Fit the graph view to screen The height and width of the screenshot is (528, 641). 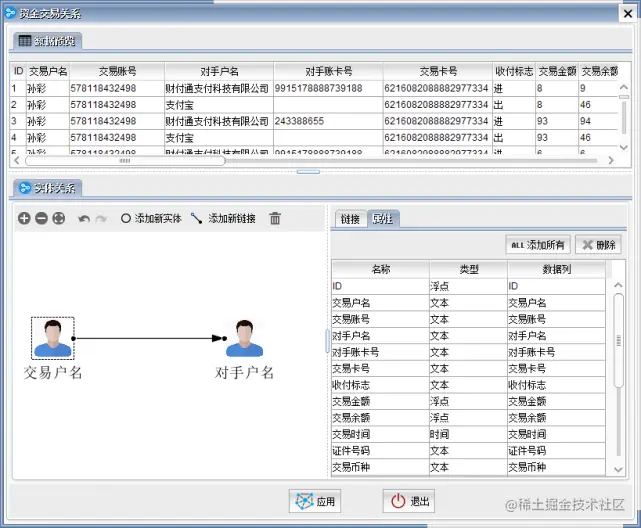click(x=59, y=218)
